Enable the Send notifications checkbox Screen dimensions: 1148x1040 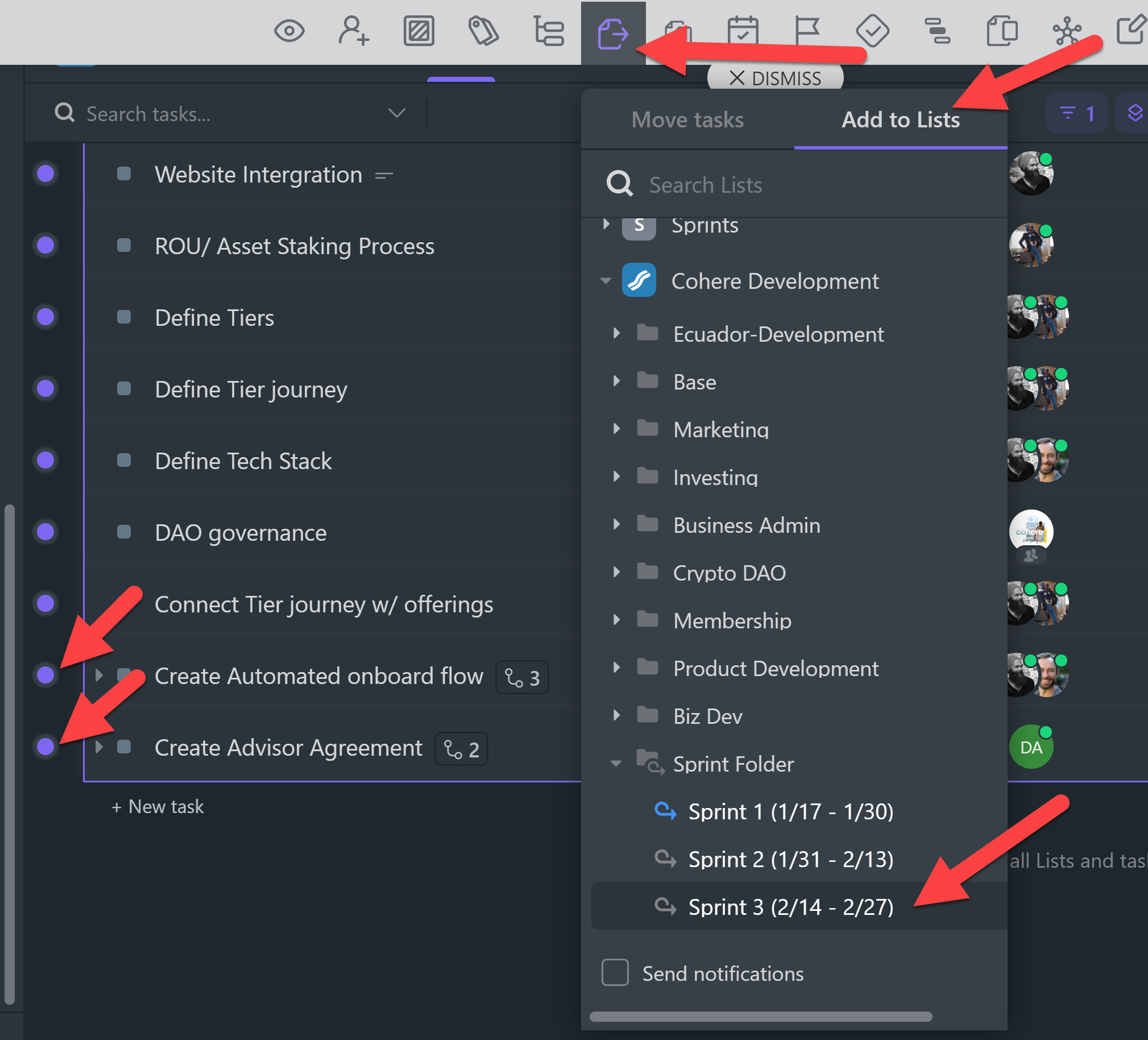pos(615,972)
